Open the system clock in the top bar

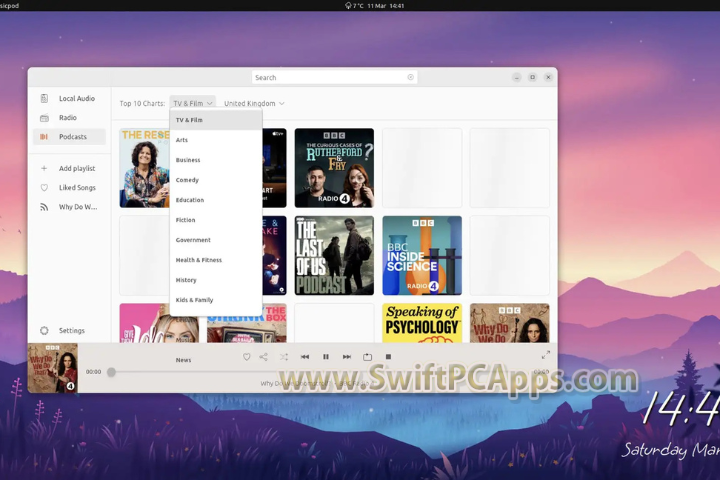(386, 6)
